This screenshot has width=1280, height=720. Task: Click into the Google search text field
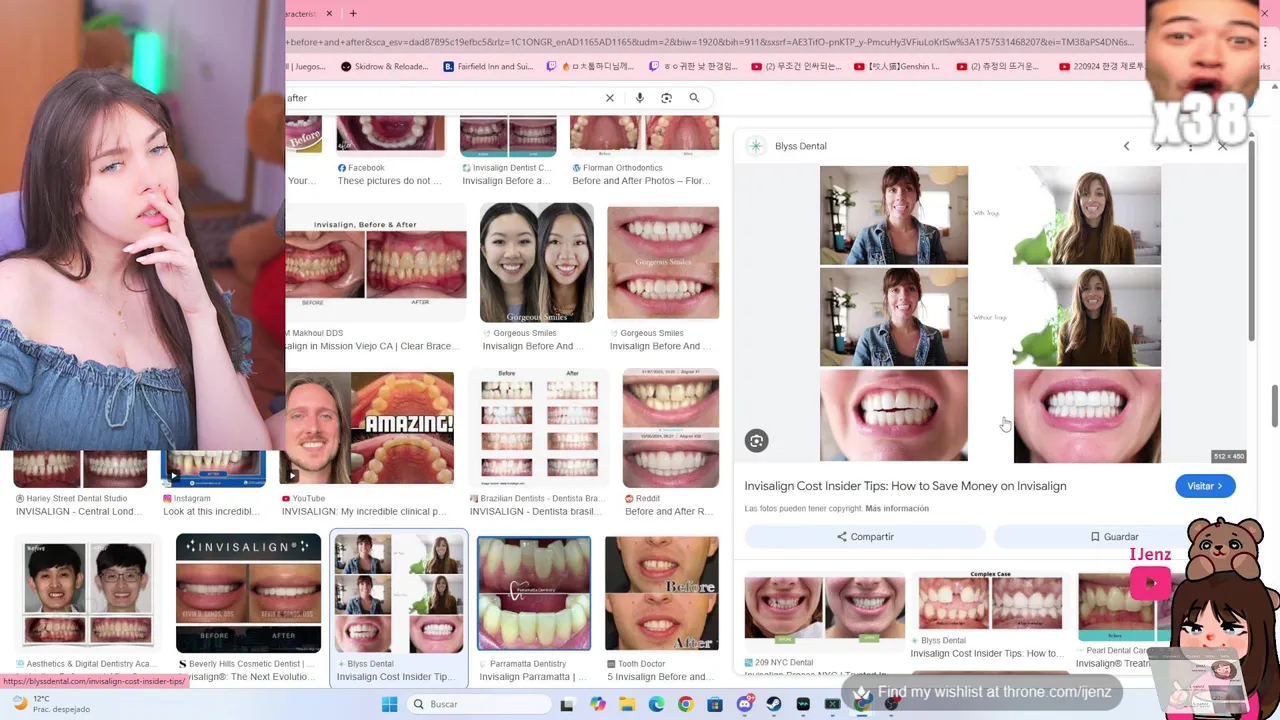click(445, 98)
